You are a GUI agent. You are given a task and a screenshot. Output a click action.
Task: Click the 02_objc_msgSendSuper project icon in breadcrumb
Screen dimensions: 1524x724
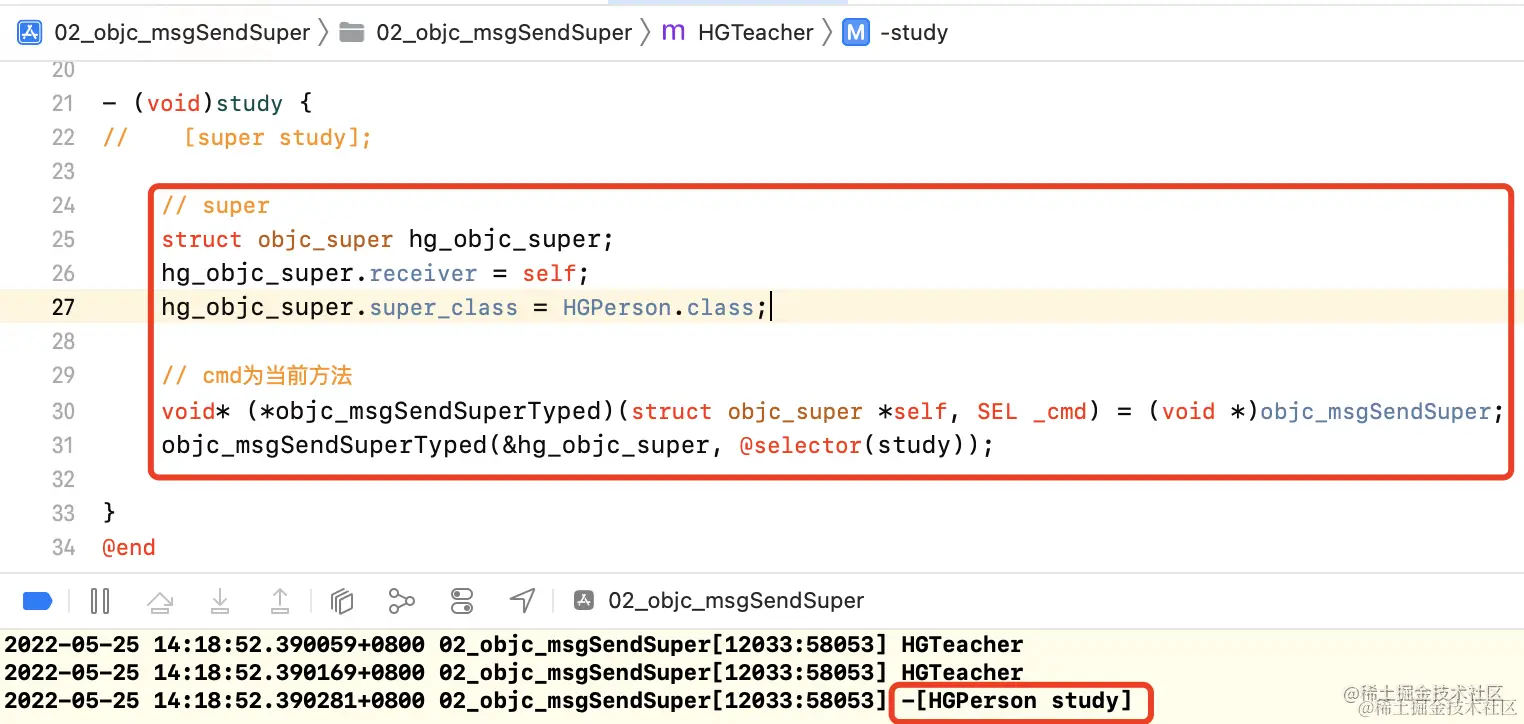[x=29, y=32]
